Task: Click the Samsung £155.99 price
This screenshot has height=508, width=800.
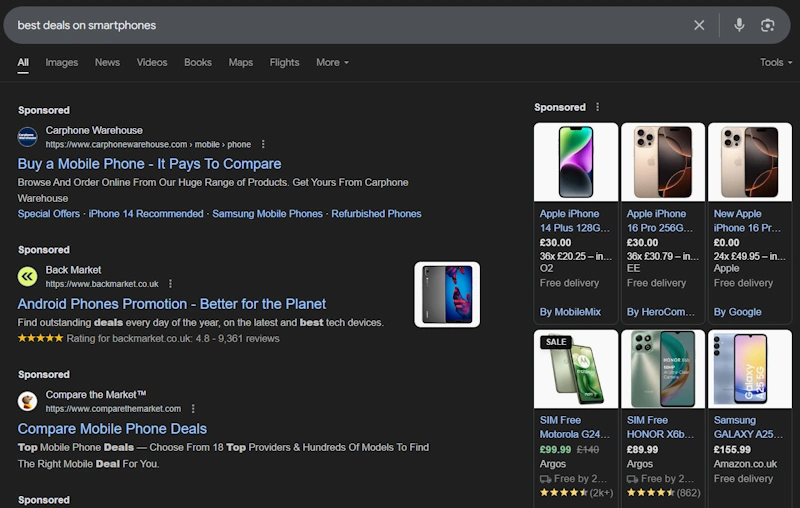Action: tap(732, 450)
